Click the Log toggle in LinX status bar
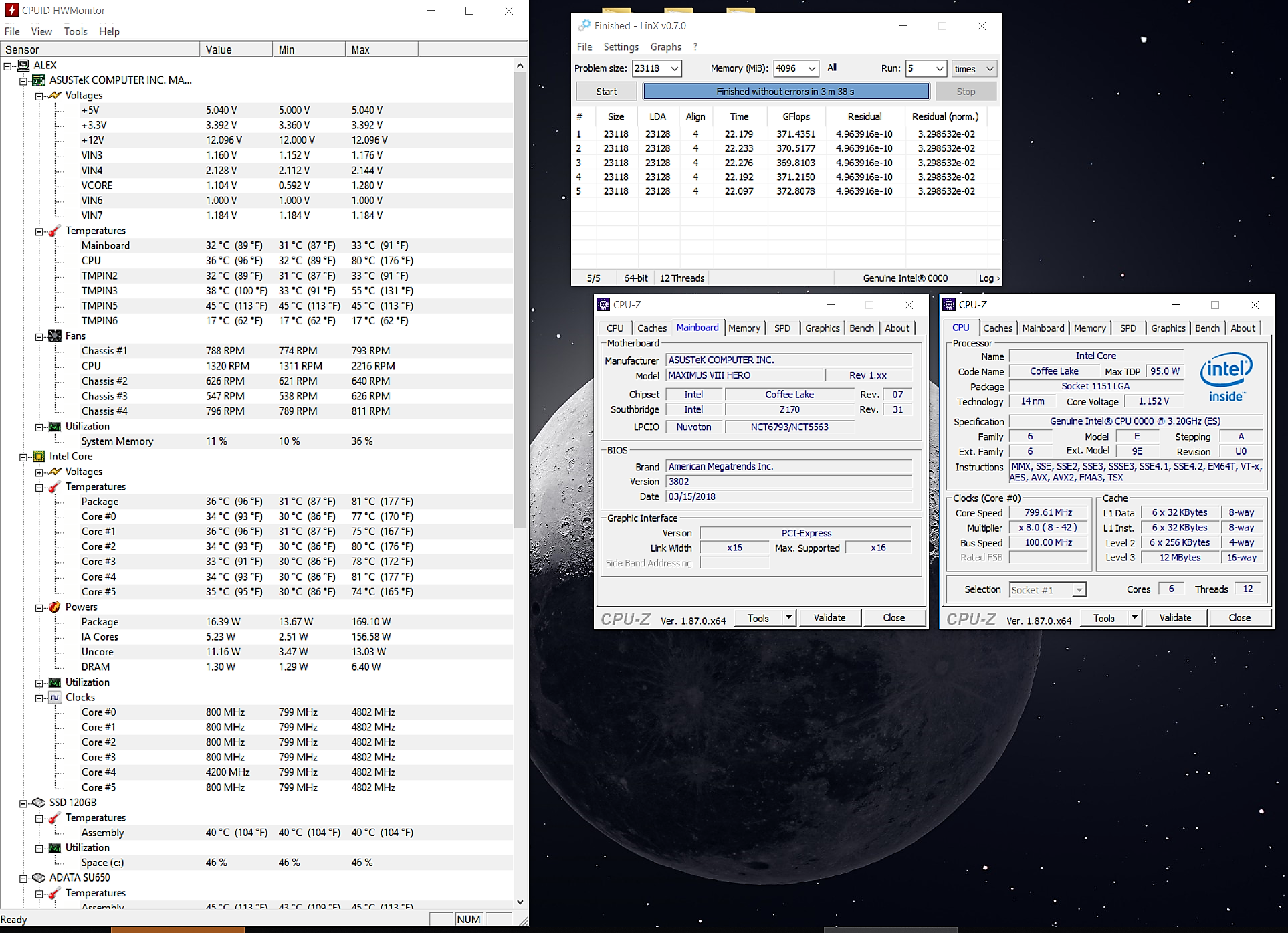 click(x=988, y=278)
